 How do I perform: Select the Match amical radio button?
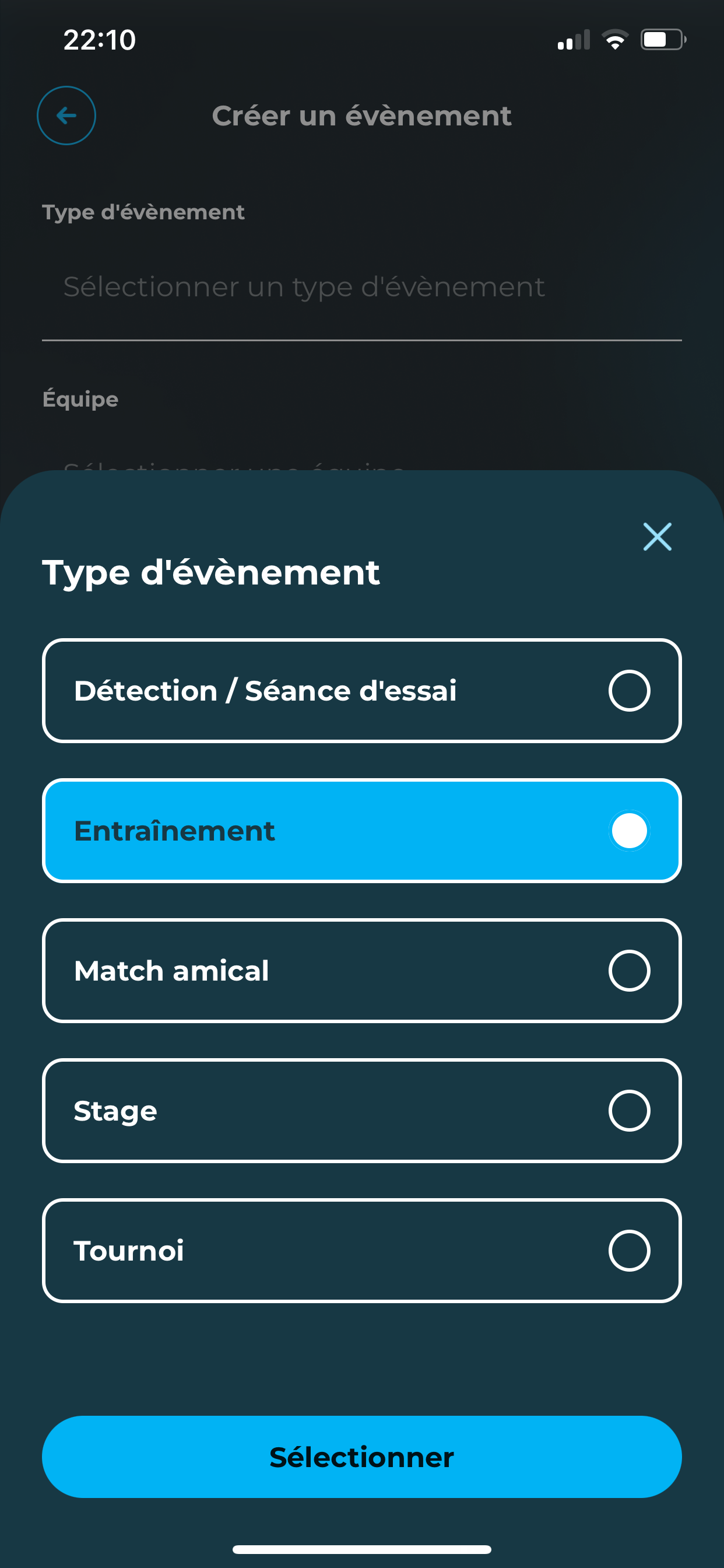tap(629, 971)
